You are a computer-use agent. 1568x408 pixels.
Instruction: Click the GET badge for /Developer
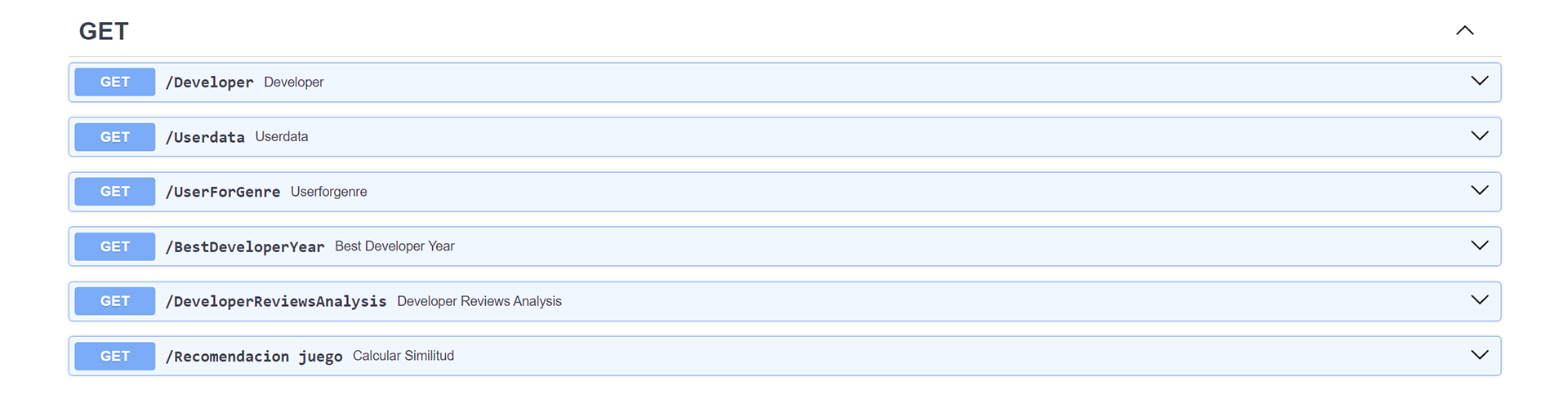(115, 82)
